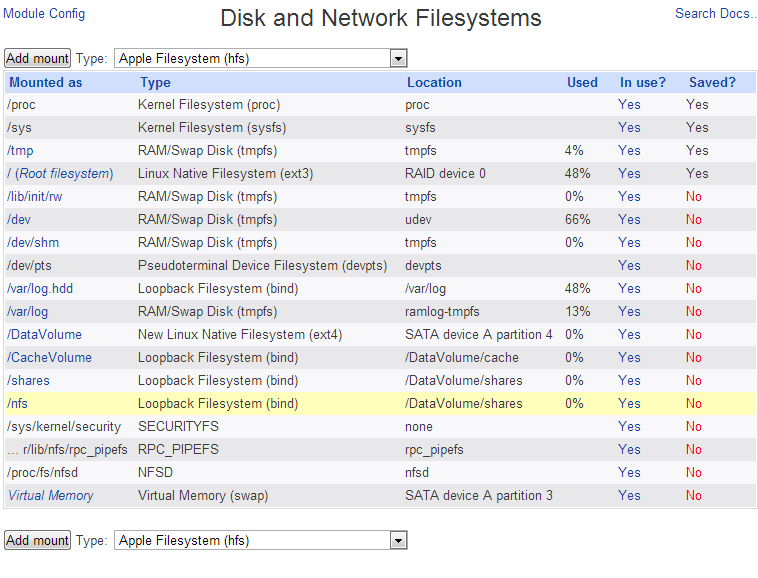Image resolution: width=758 pixels, height=578 pixels.
Task: Click the /lib/init/rw mount link
Action: pos(34,197)
